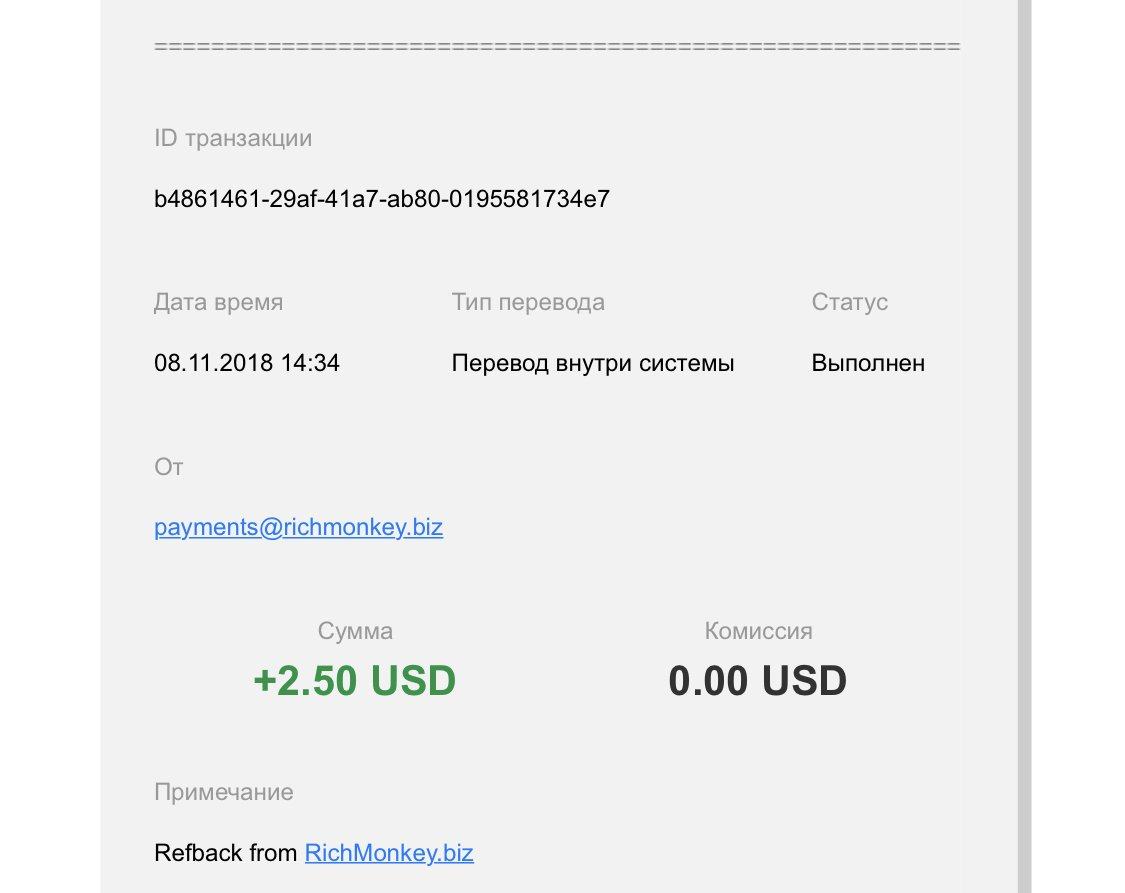Click the date value 08.11.2018 14:34
This screenshot has height=893, width=1125.
point(247,363)
